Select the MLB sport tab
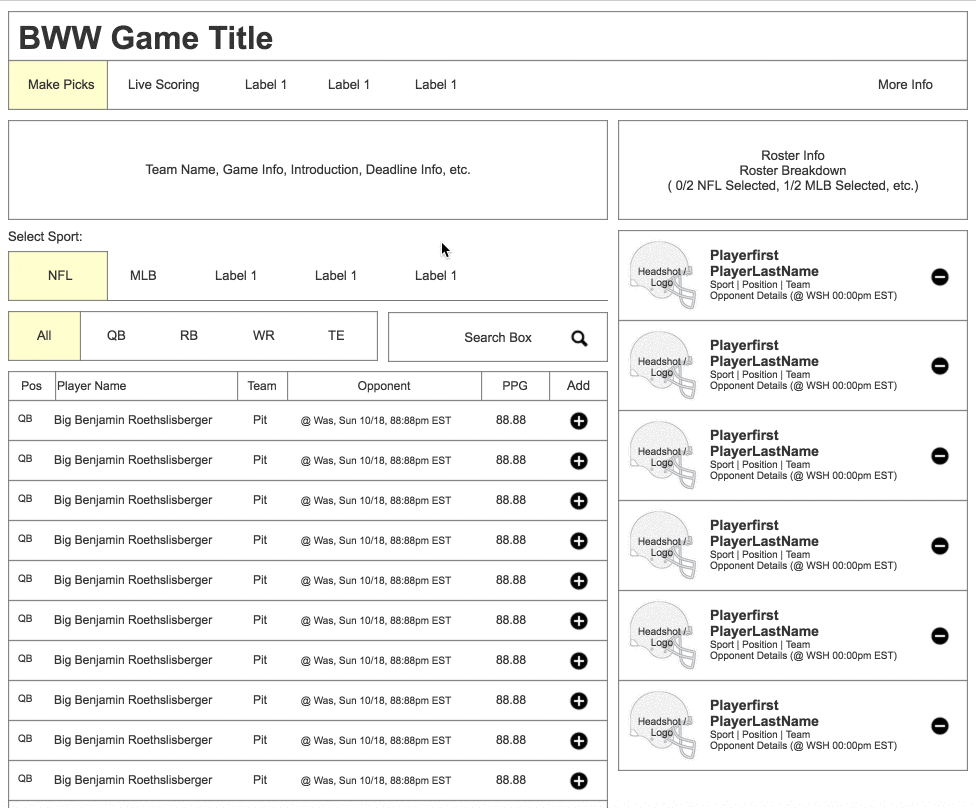976x808 pixels. [143, 276]
